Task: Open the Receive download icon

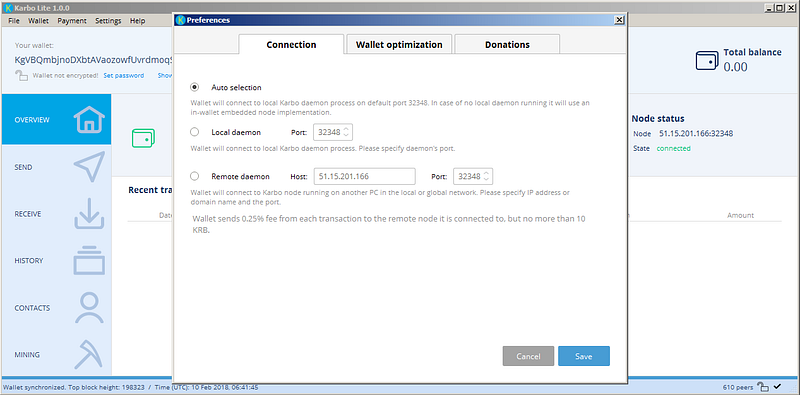Action: 89,213
